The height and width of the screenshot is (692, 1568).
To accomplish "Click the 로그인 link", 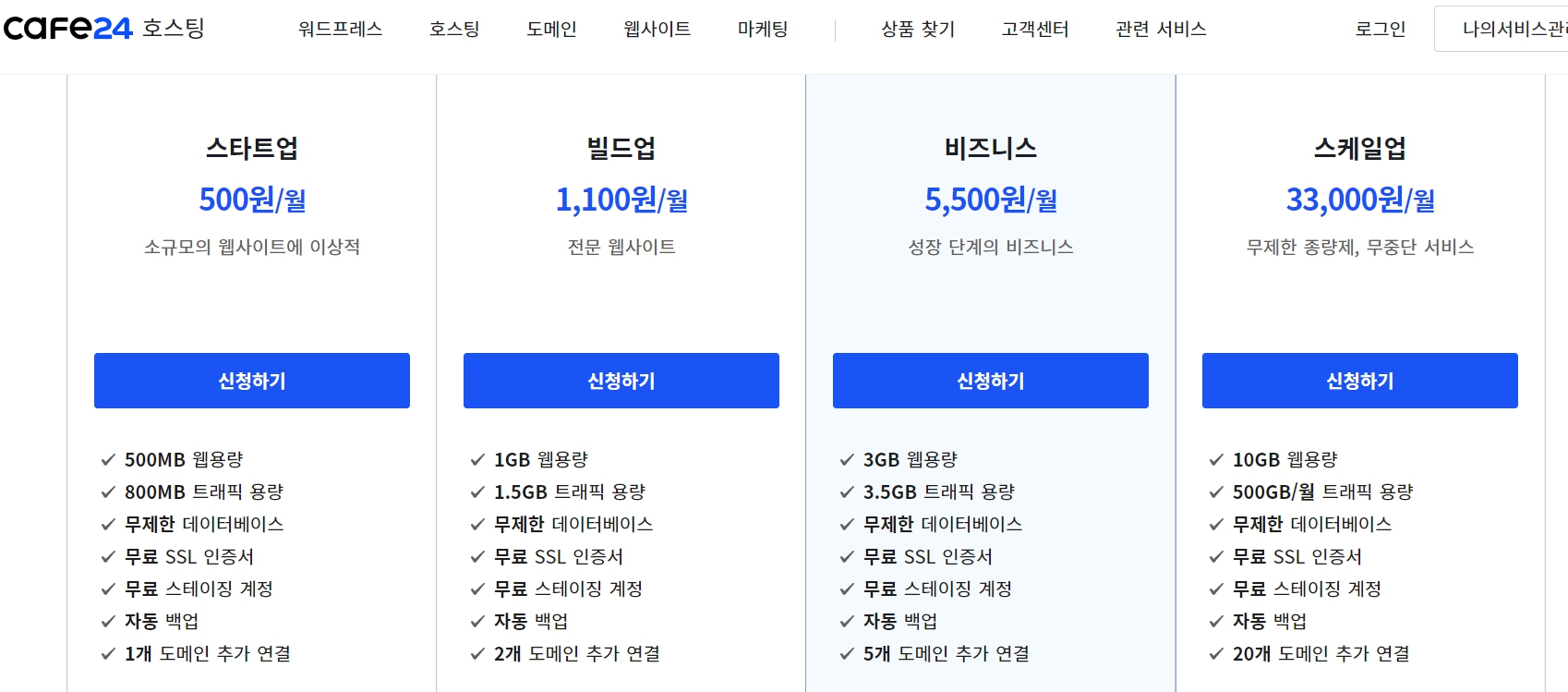I will 1379,29.
